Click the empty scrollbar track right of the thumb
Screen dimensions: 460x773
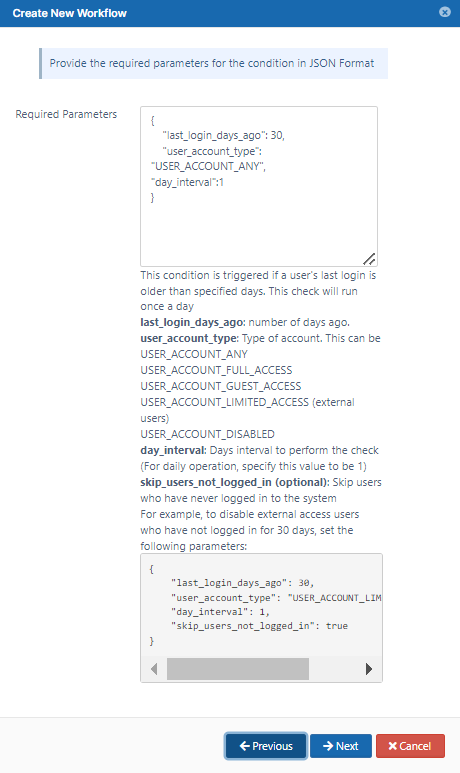point(335,669)
